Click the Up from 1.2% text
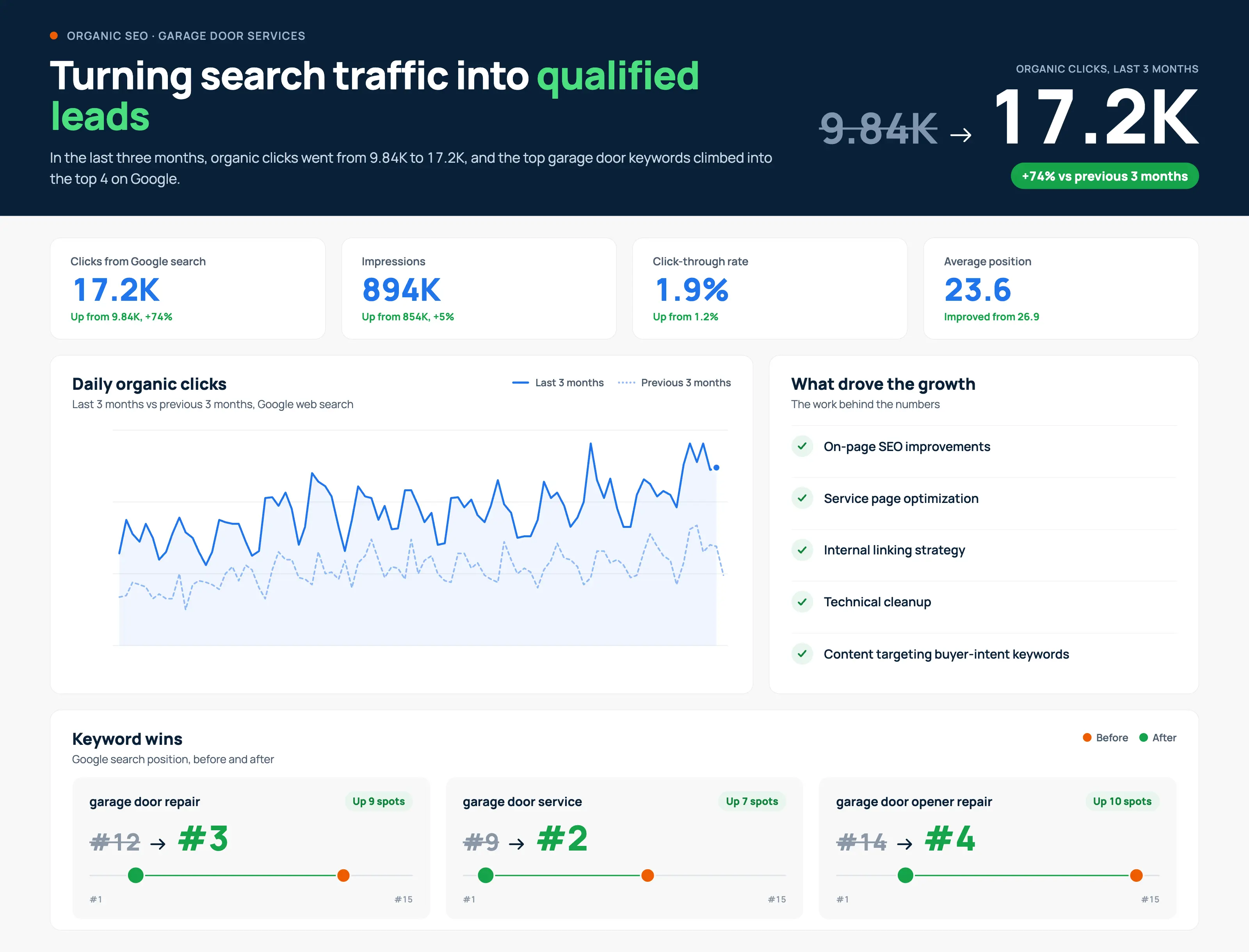 pyautogui.click(x=685, y=317)
